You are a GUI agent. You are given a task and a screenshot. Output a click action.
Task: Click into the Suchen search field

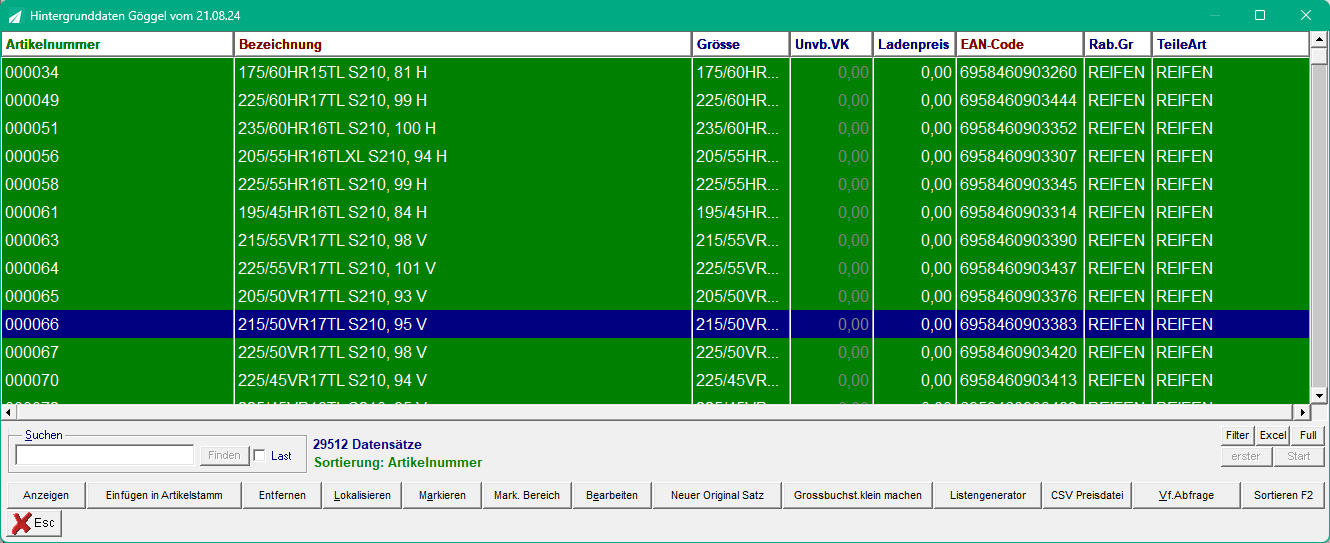pos(105,455)
